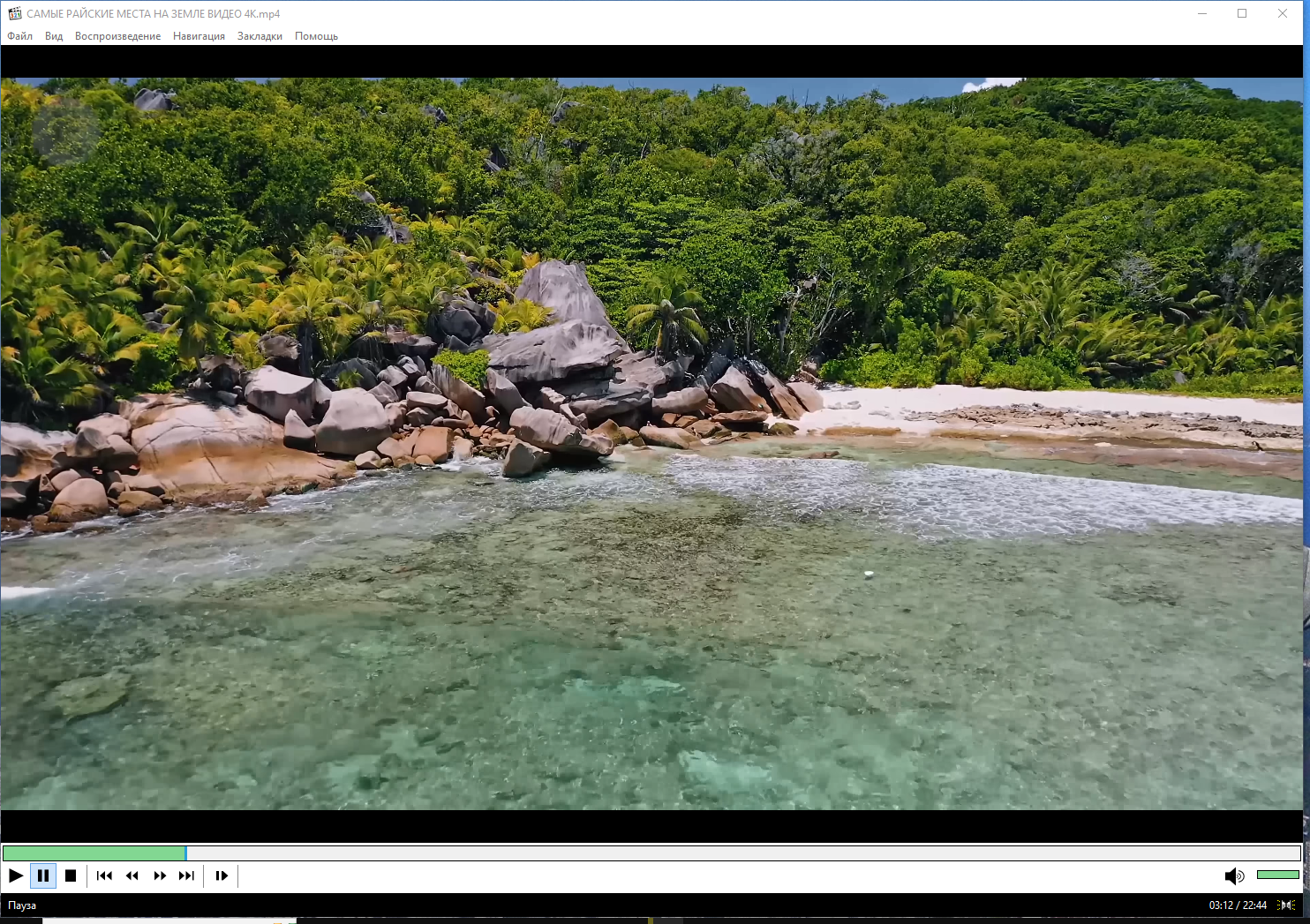Minimize the player window
The width and height of the screenshot is (1310, 924).
point(1201,13)
